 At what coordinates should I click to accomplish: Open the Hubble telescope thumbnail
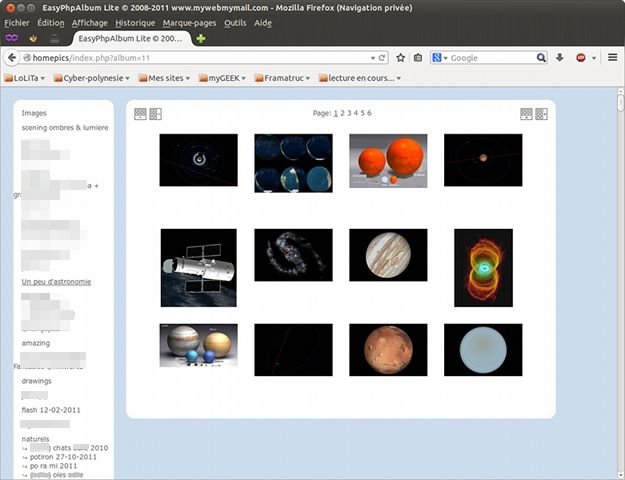[x=198, y=267]
